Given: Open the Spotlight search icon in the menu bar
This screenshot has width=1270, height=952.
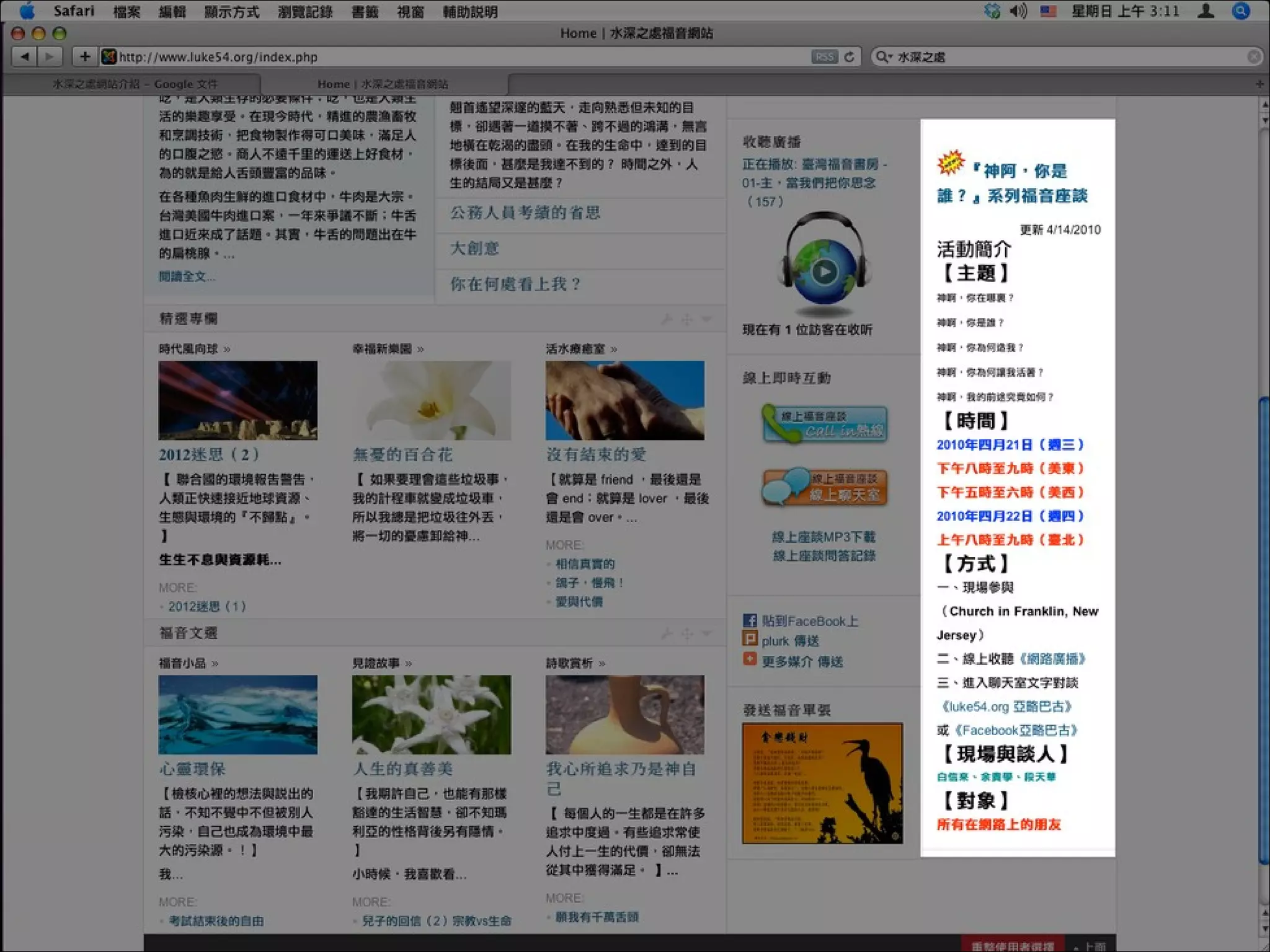Looking at the screenshot, I should [1241, 11].
